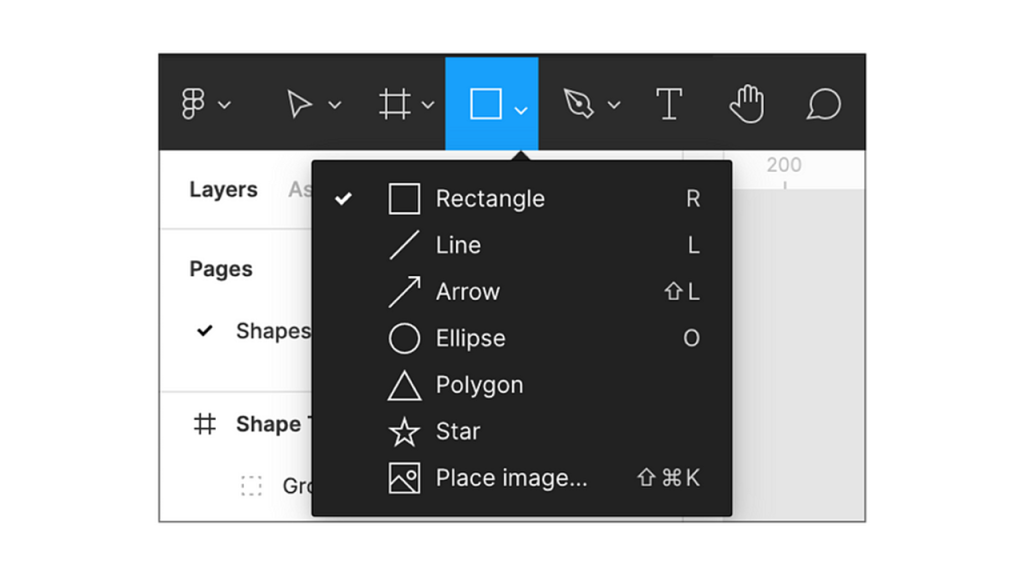Expand the Figma menu chevron
Image resolution: width=1024 pixels, height=576 pixels.
(225, 105)
